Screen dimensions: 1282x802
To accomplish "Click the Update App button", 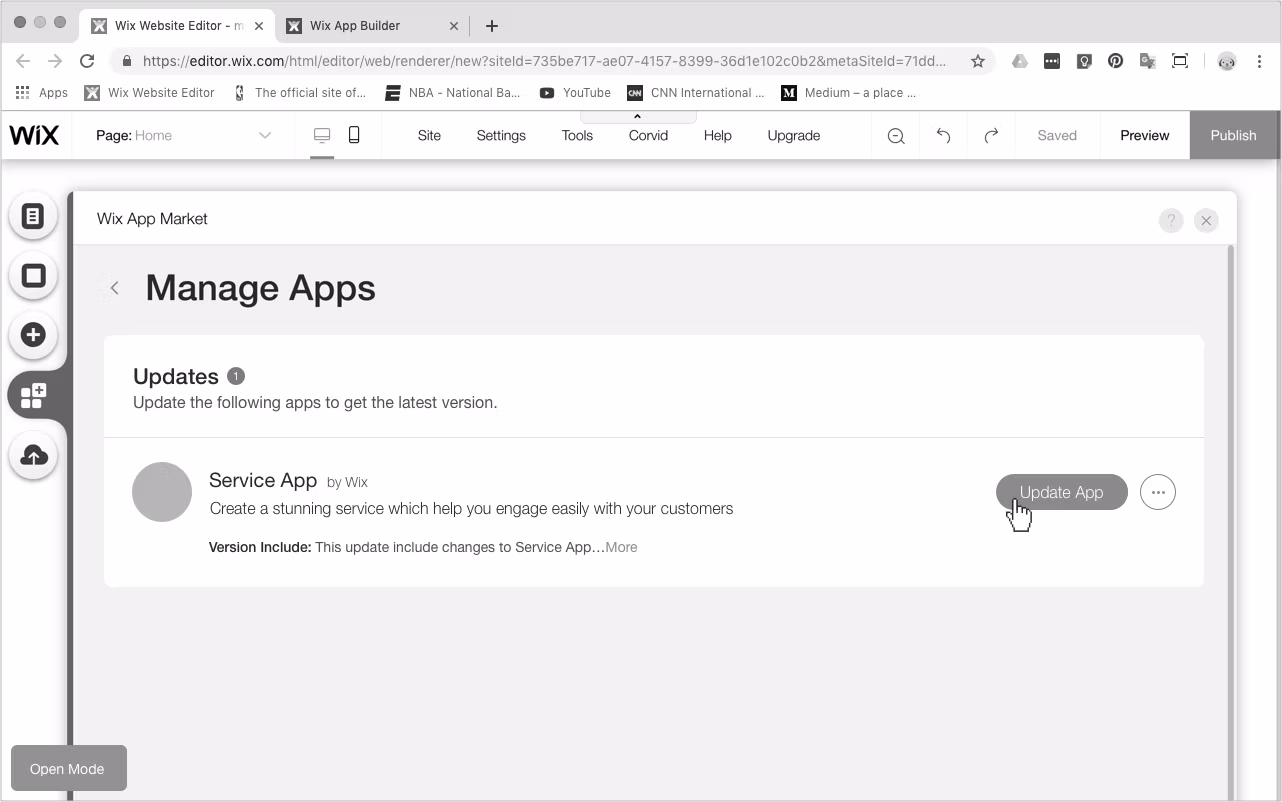I will tap(1062, 492).
